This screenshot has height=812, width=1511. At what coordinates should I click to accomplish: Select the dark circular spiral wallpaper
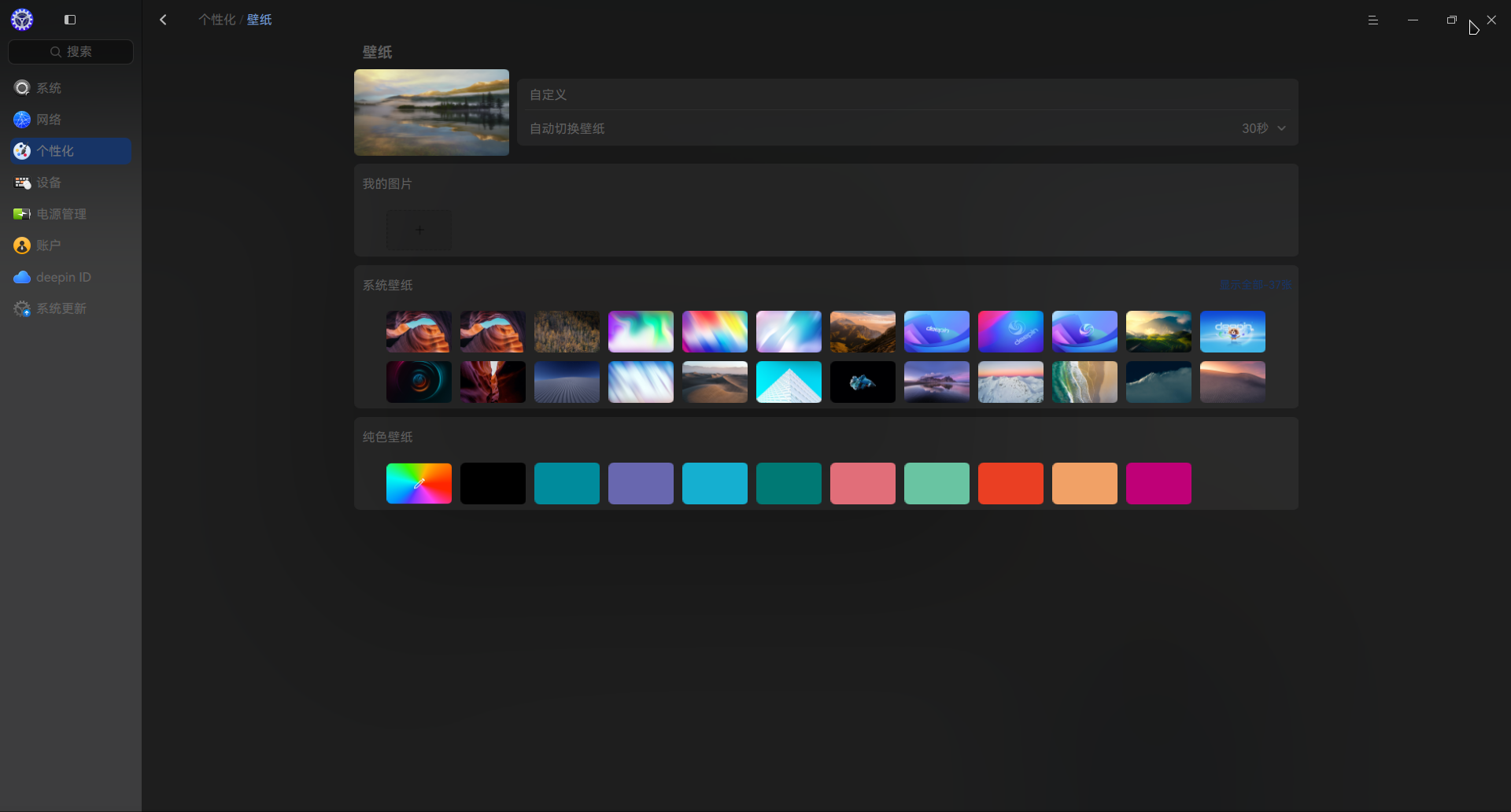[419, 382]
